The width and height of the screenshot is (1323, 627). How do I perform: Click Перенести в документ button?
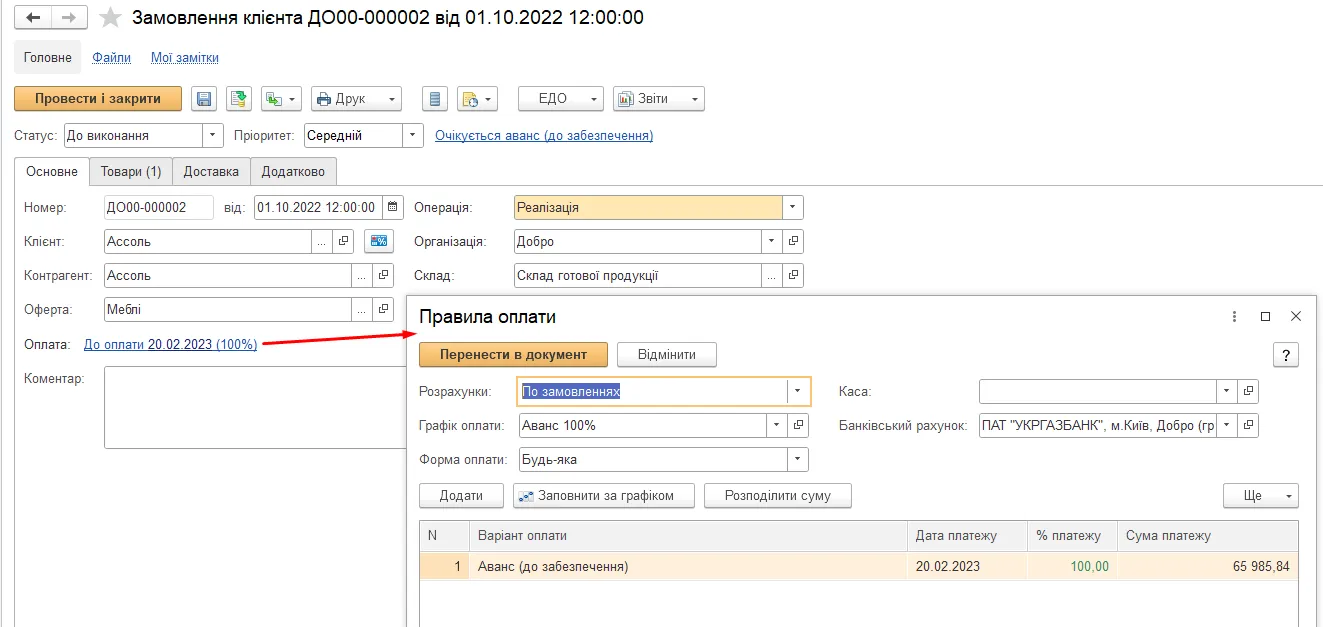[x=514, y=354]
